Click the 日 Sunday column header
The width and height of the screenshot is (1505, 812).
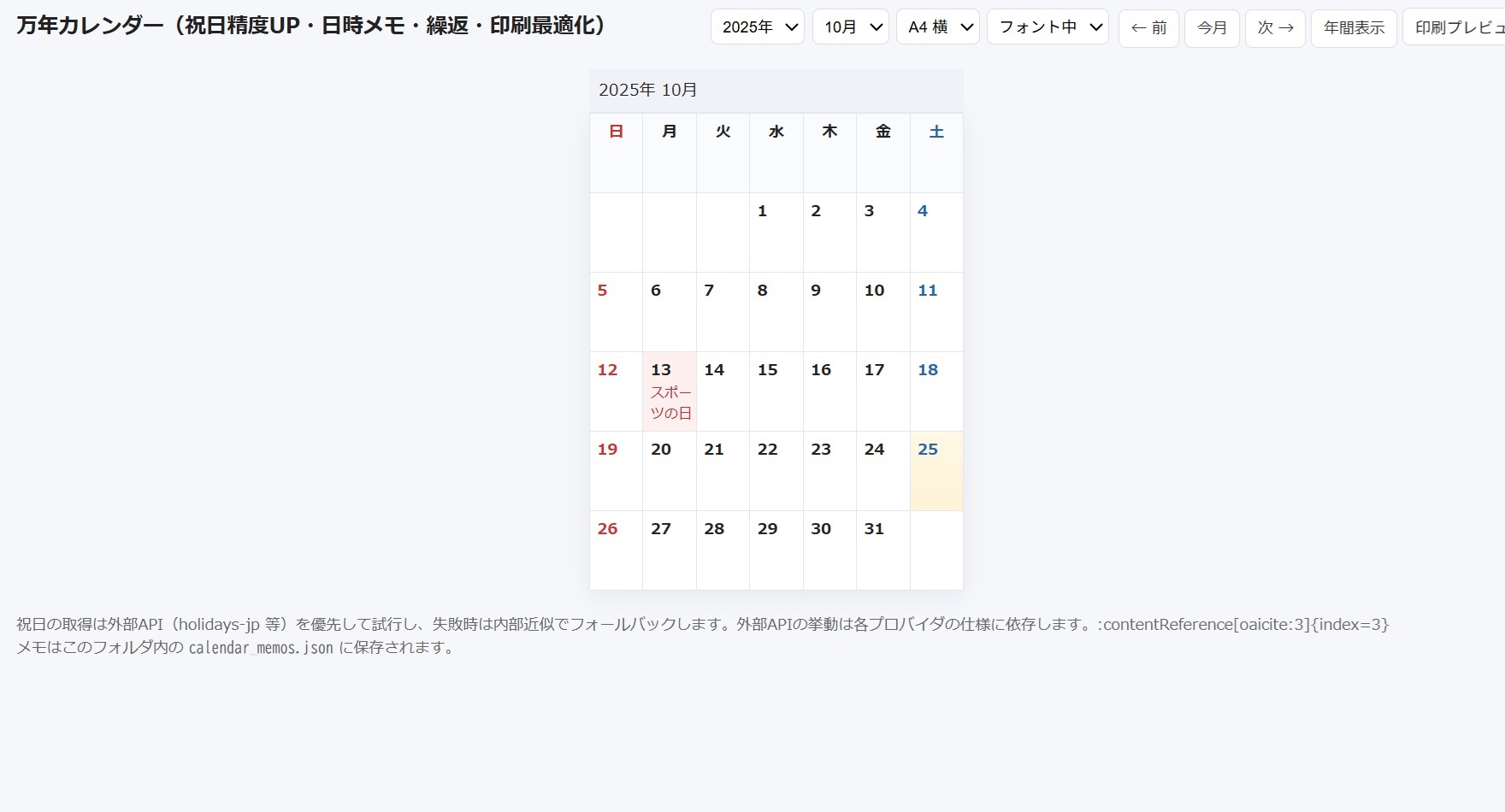616,132
